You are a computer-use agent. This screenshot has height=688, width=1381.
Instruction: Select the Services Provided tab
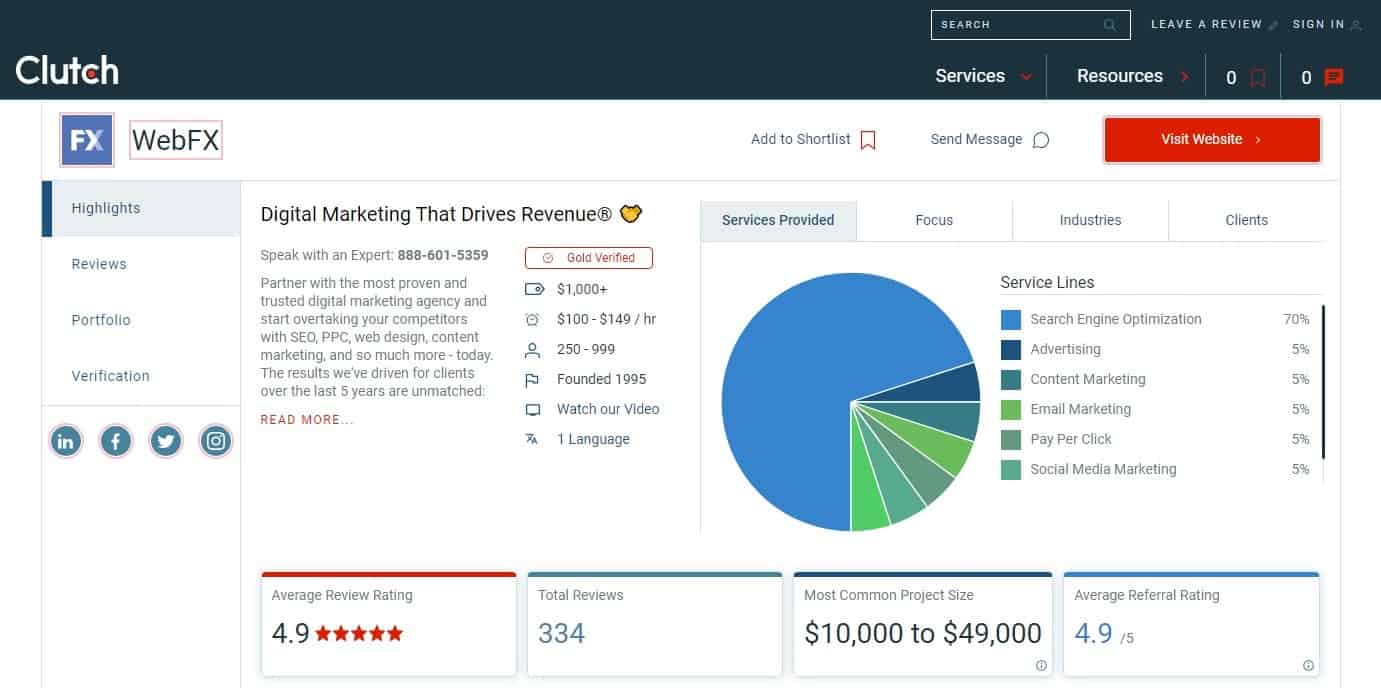[x=778, y=220]
